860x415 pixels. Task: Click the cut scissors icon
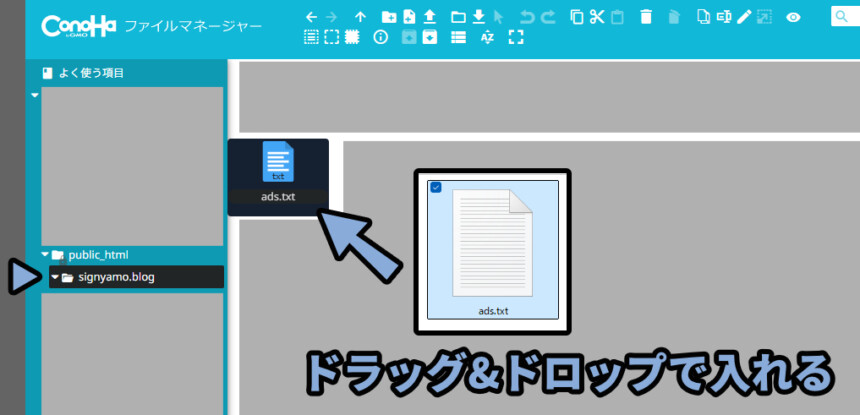click(x=597, y=17)
